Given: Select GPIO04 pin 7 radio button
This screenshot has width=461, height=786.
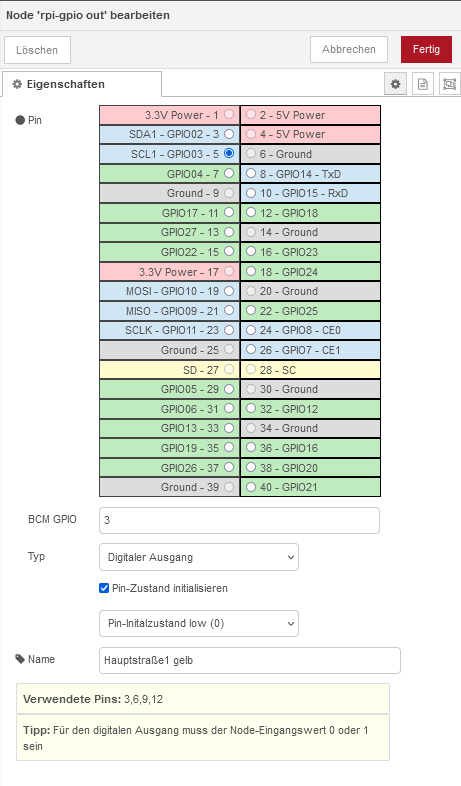Looking at the screenshot, I should pos(229,173).
